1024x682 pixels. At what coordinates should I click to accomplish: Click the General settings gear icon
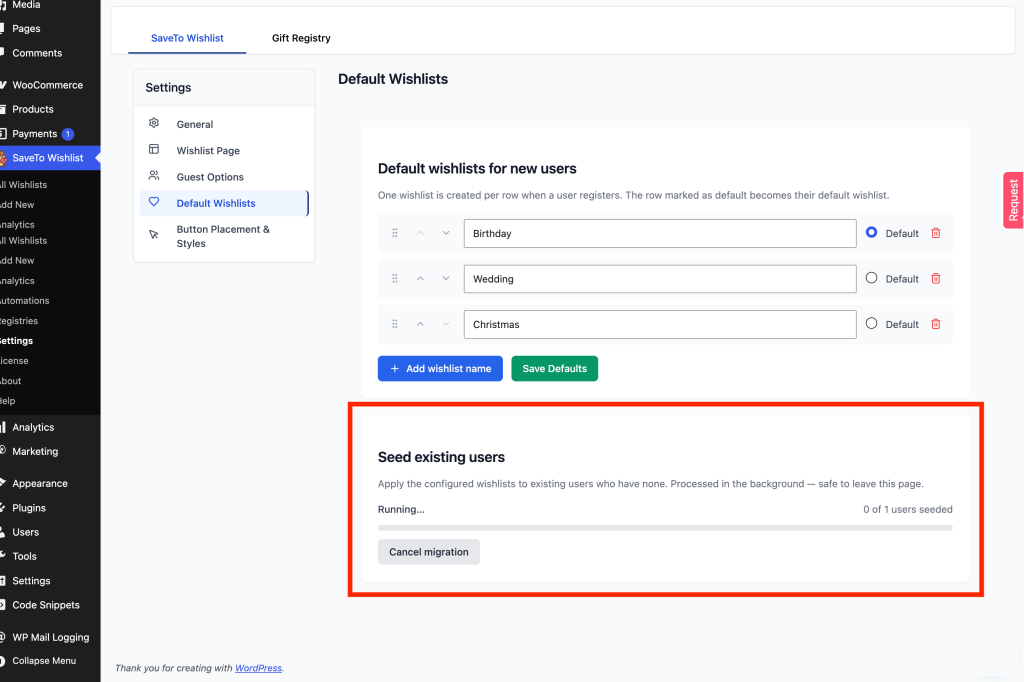[x=154, y=123]
